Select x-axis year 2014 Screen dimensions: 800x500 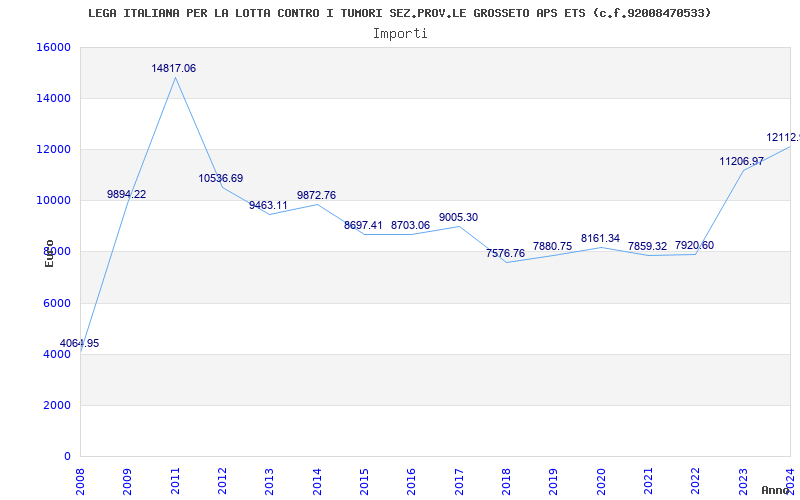317,482
